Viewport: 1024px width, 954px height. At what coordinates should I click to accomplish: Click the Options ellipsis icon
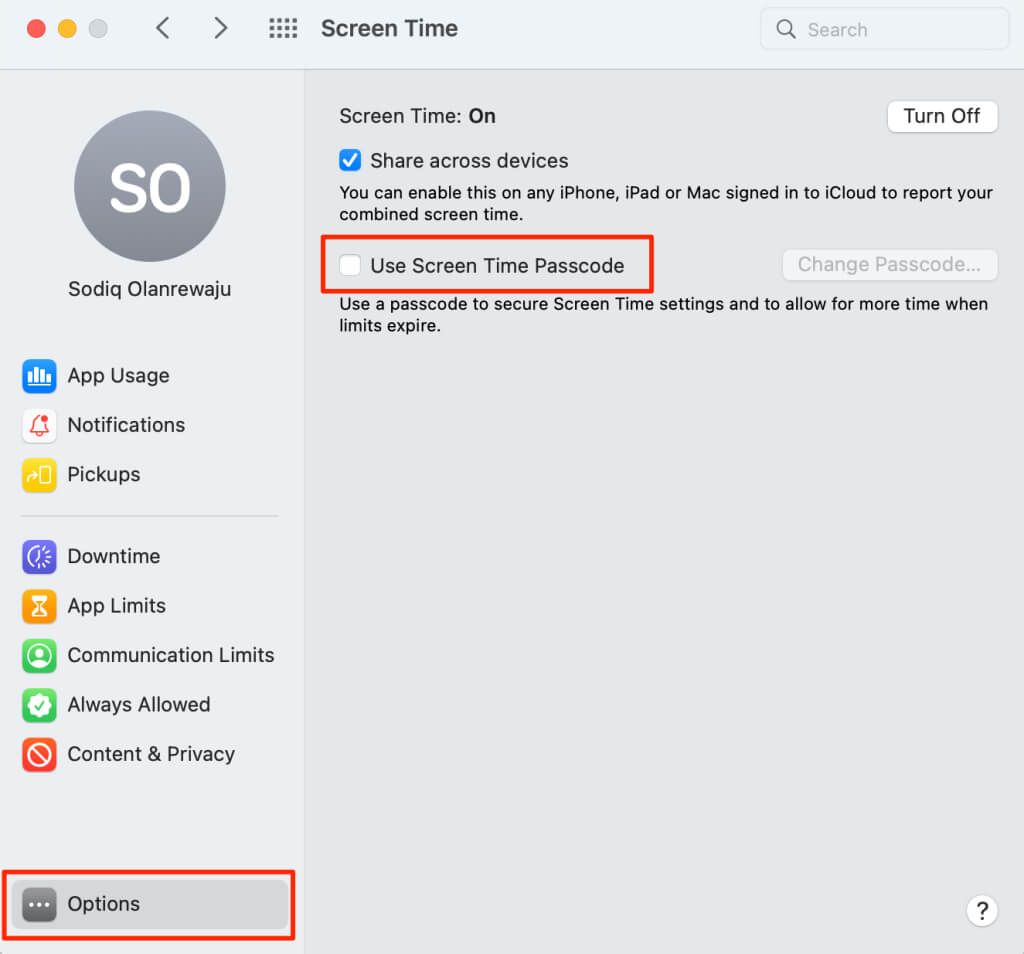point(39,904)
